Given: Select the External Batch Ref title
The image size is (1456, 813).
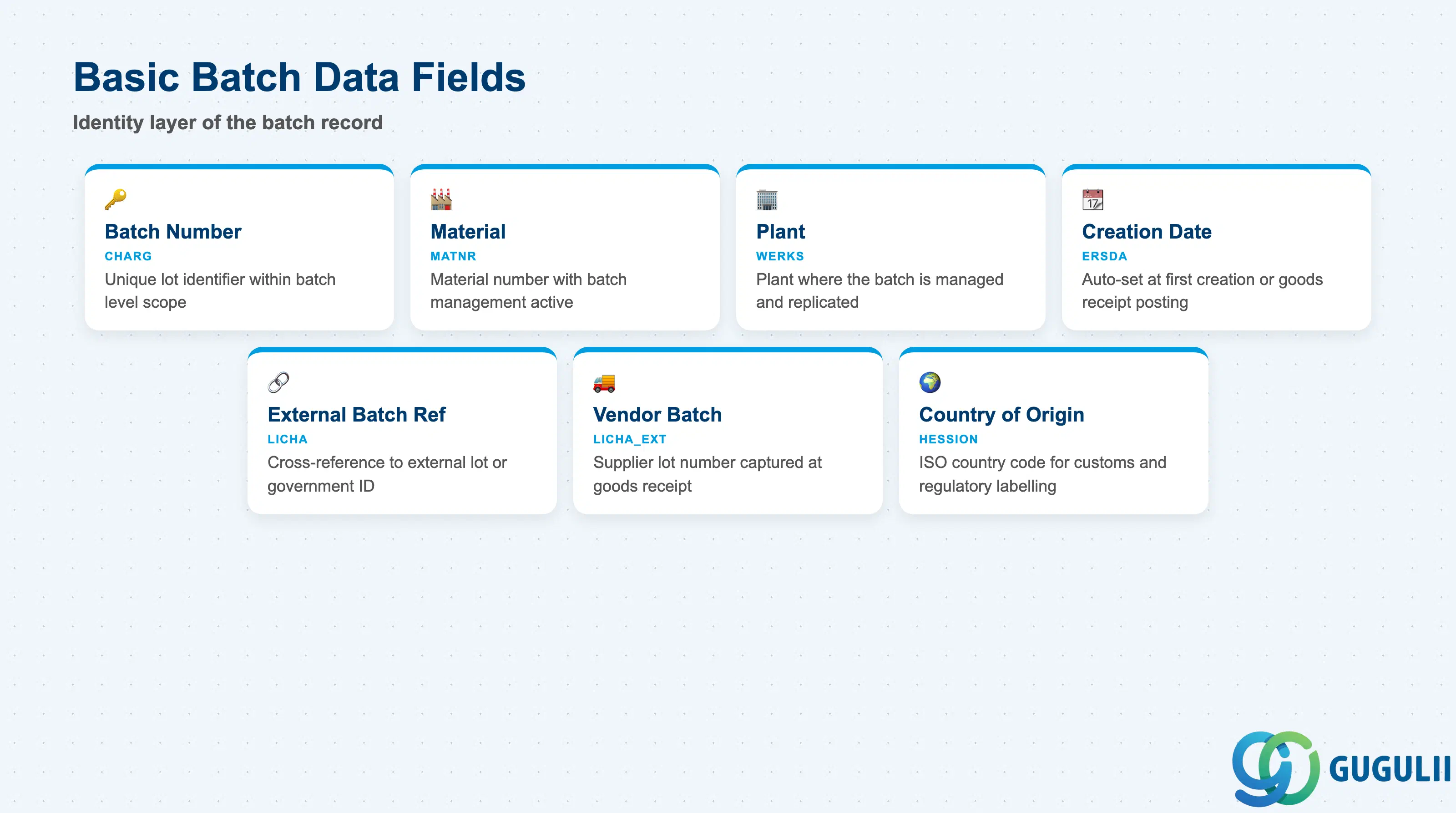Looking at the screenshot, I should click(x=357, y=415).
